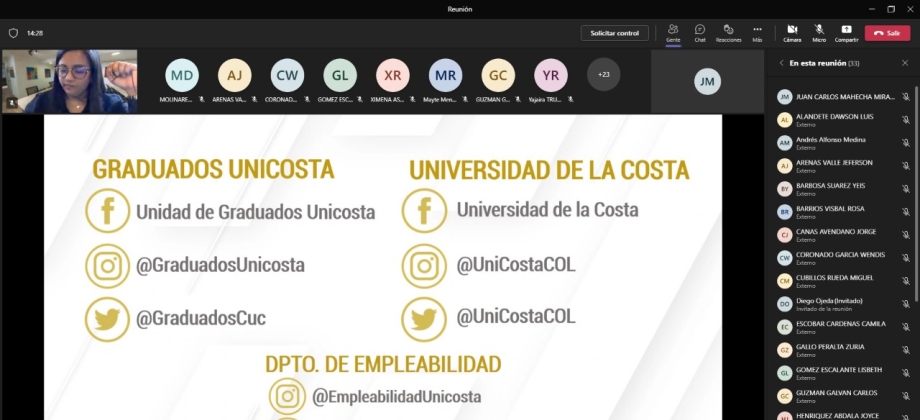Image resolution: width=920 pixels, height=420 pixels.
Task: Click JUAN CARLOS MAHECHA in participant list
Action: [x=843, y=97]
